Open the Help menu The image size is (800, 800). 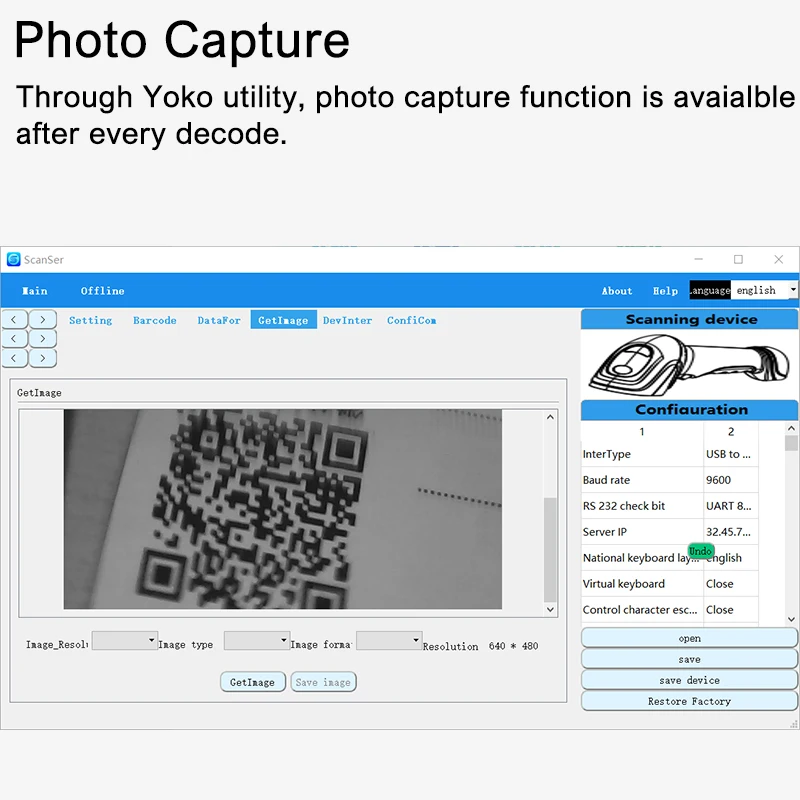tap(665, 291)
